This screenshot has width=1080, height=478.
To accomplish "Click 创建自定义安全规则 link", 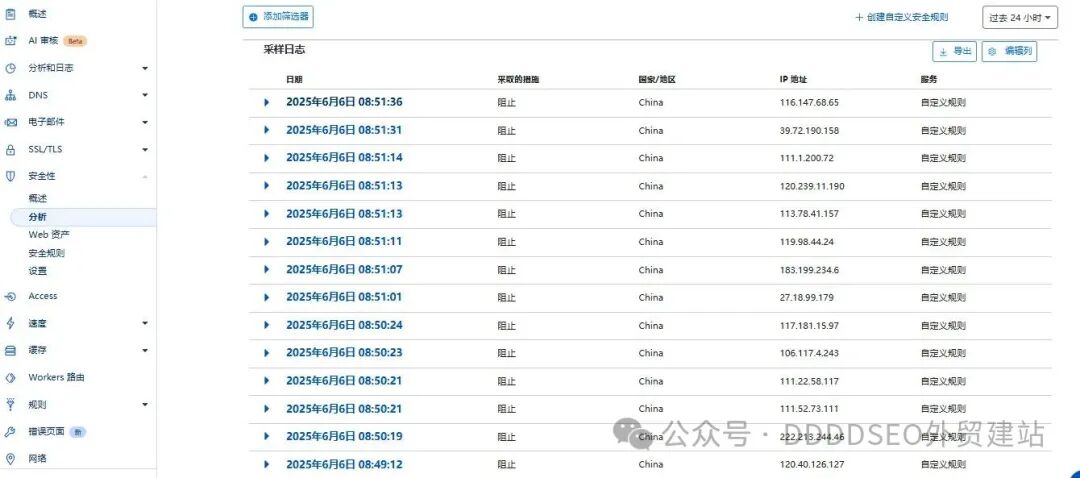I will (x=901, y=17).
